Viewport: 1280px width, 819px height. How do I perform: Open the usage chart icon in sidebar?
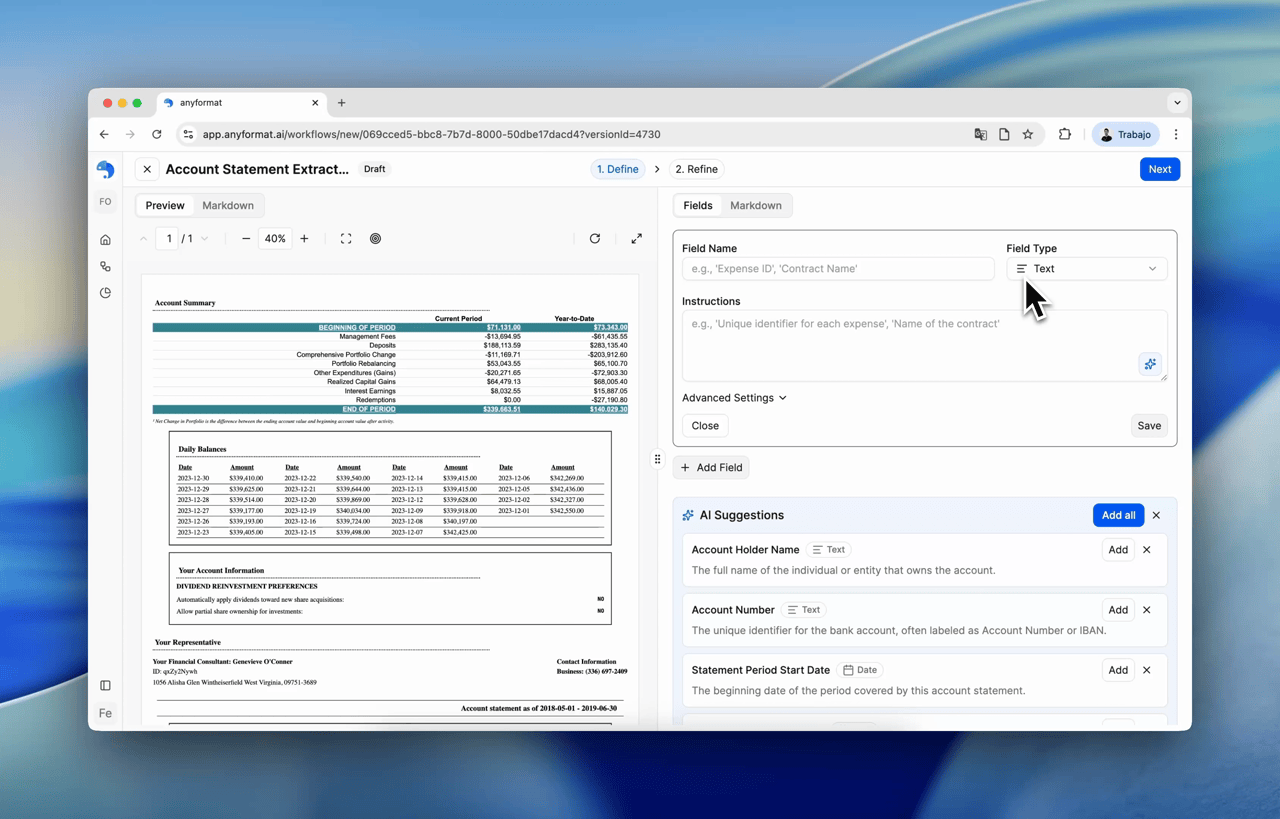tap(105, 293)
